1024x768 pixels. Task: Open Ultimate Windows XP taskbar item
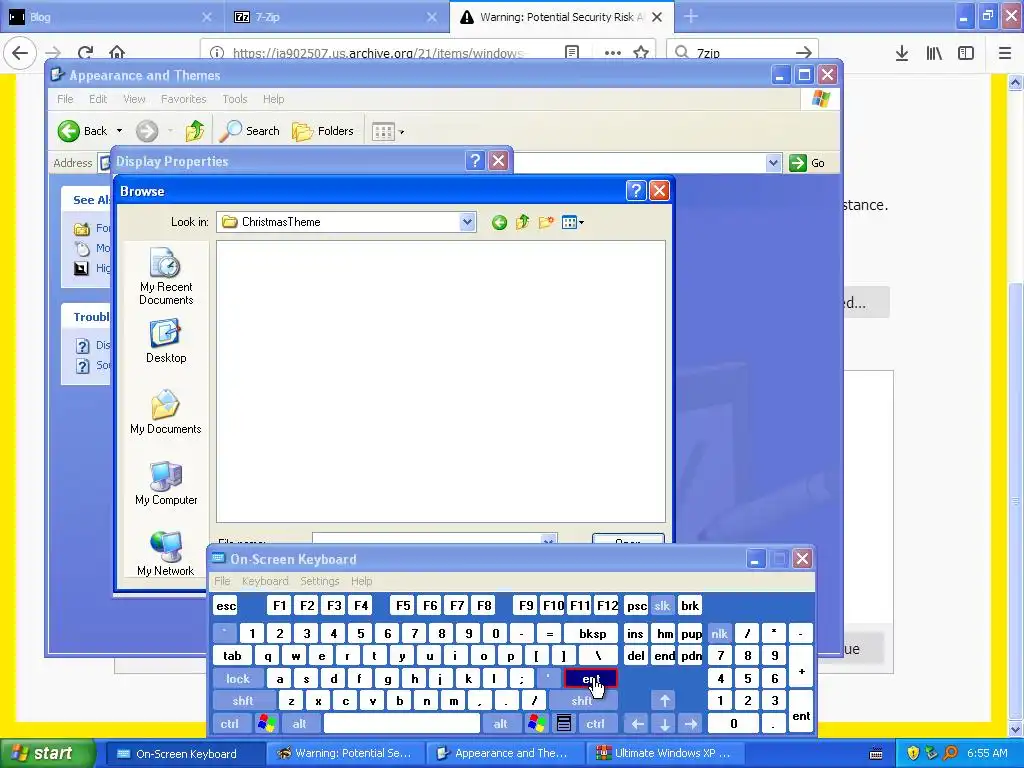667,754
